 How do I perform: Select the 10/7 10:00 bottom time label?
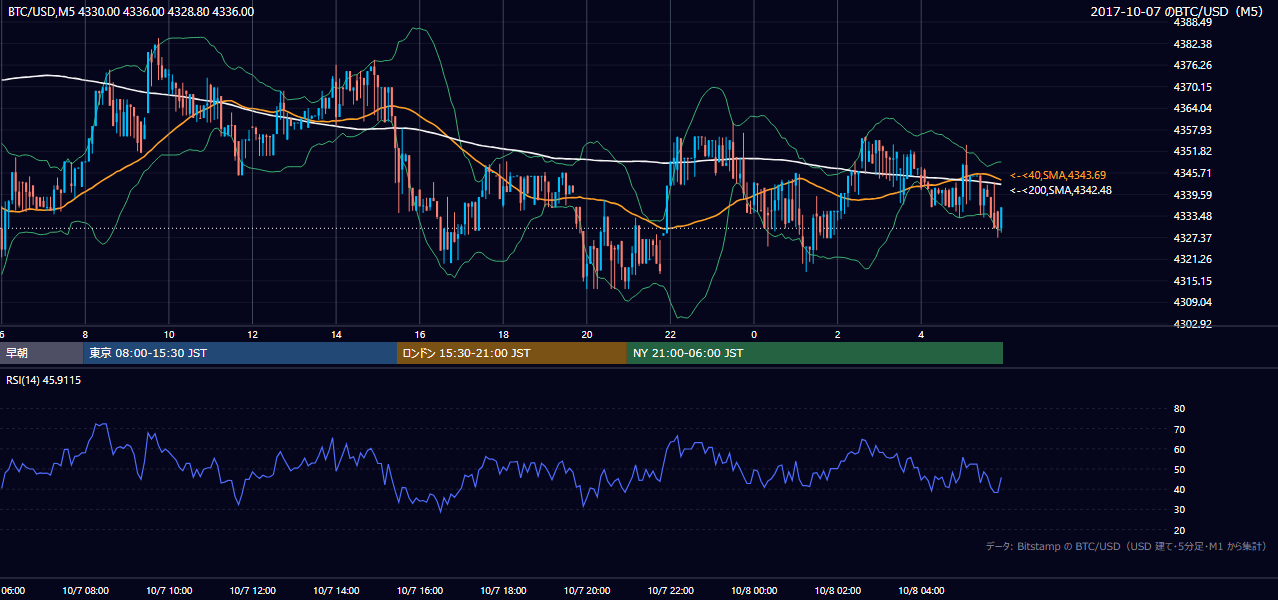pyautogui.click(x=169, y=591)
